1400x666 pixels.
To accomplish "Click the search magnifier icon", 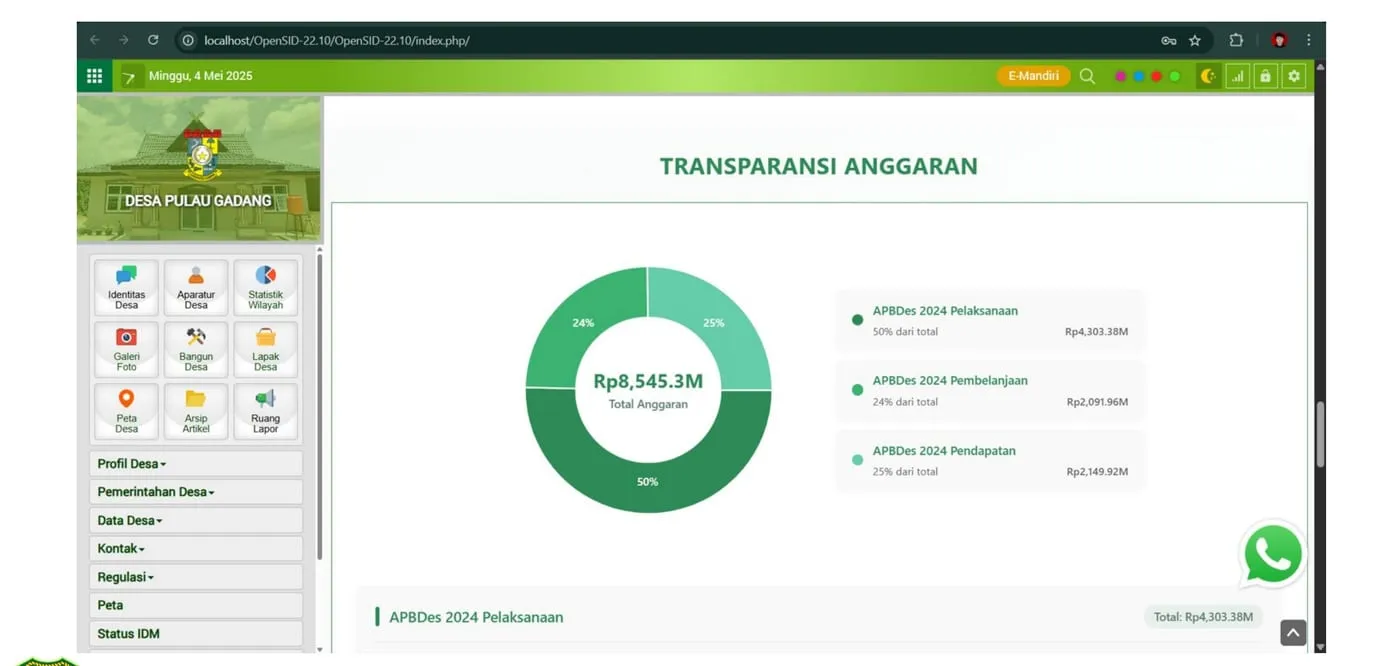I will tap(1087, 76).
